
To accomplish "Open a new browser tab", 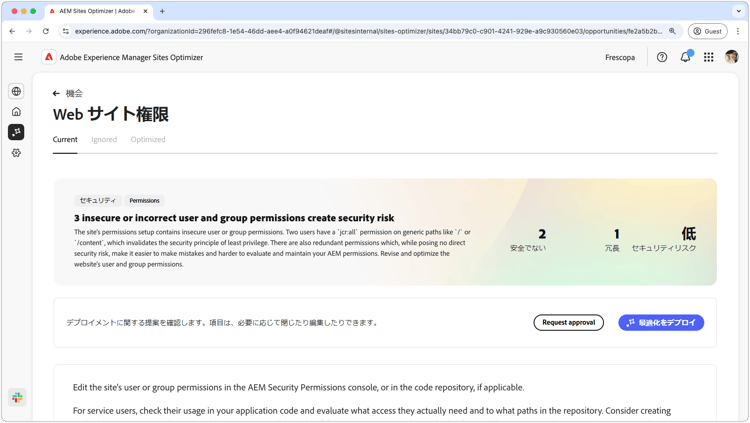I will point(162,11).
